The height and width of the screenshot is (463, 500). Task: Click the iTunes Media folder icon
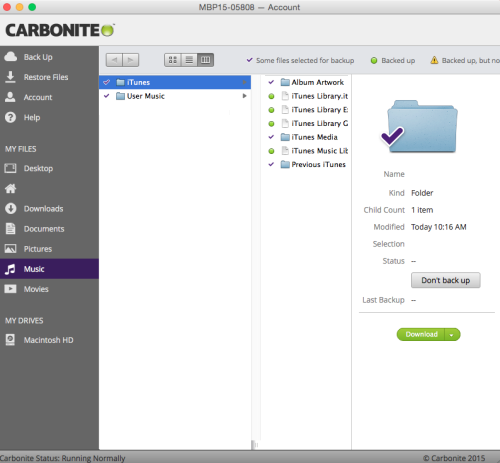click(285, 137)
